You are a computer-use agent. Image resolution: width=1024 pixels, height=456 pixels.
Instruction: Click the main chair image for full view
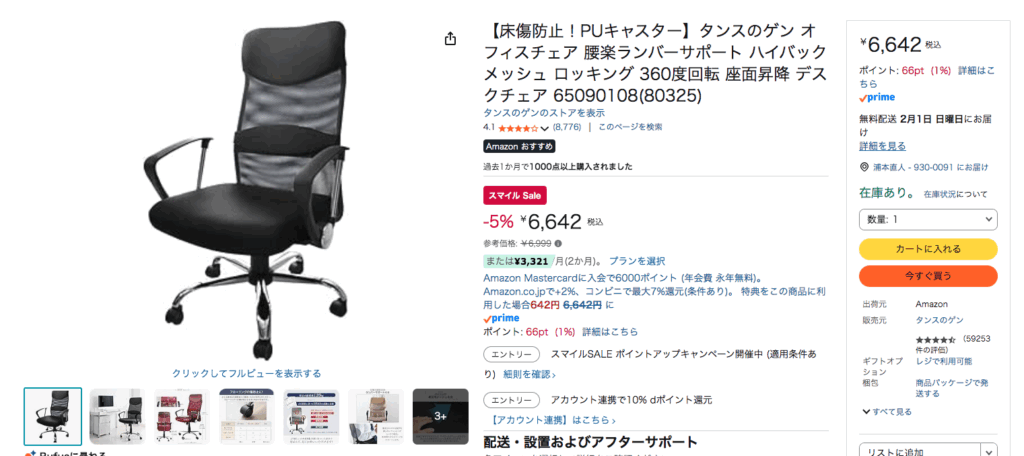click(x=246, y=189)
